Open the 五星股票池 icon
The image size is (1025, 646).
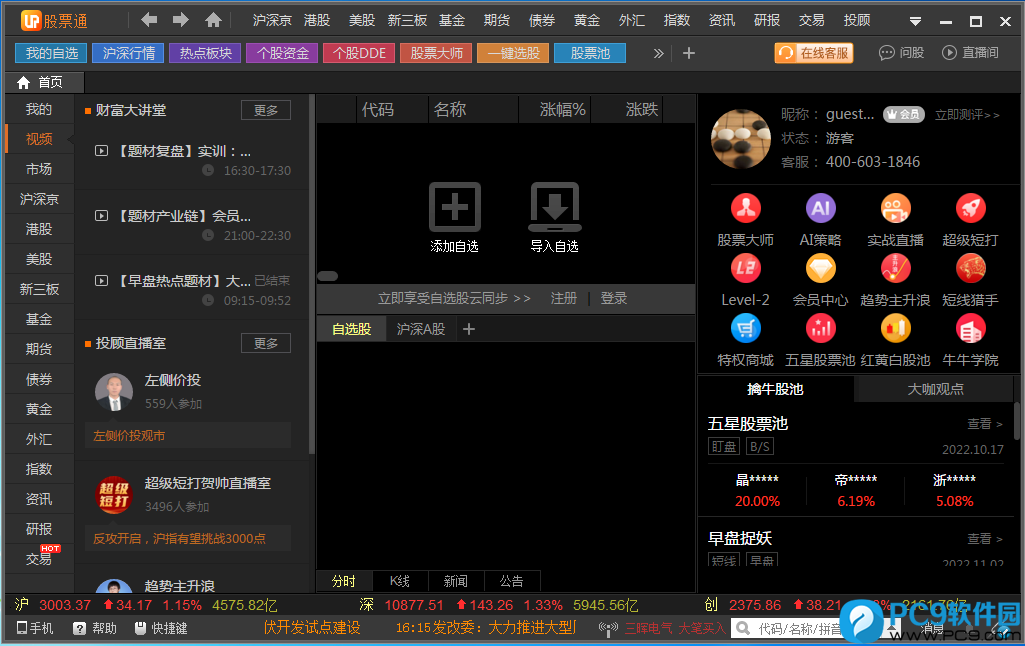coord(821,328)
